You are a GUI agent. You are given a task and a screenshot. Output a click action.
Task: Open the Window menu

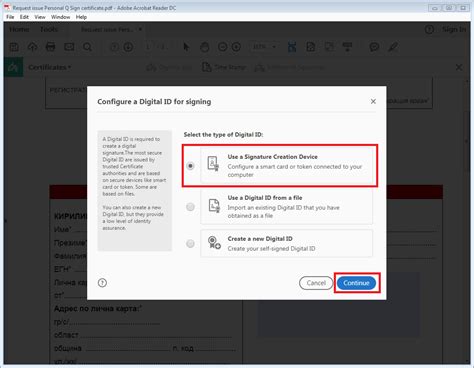coord(60,17)
